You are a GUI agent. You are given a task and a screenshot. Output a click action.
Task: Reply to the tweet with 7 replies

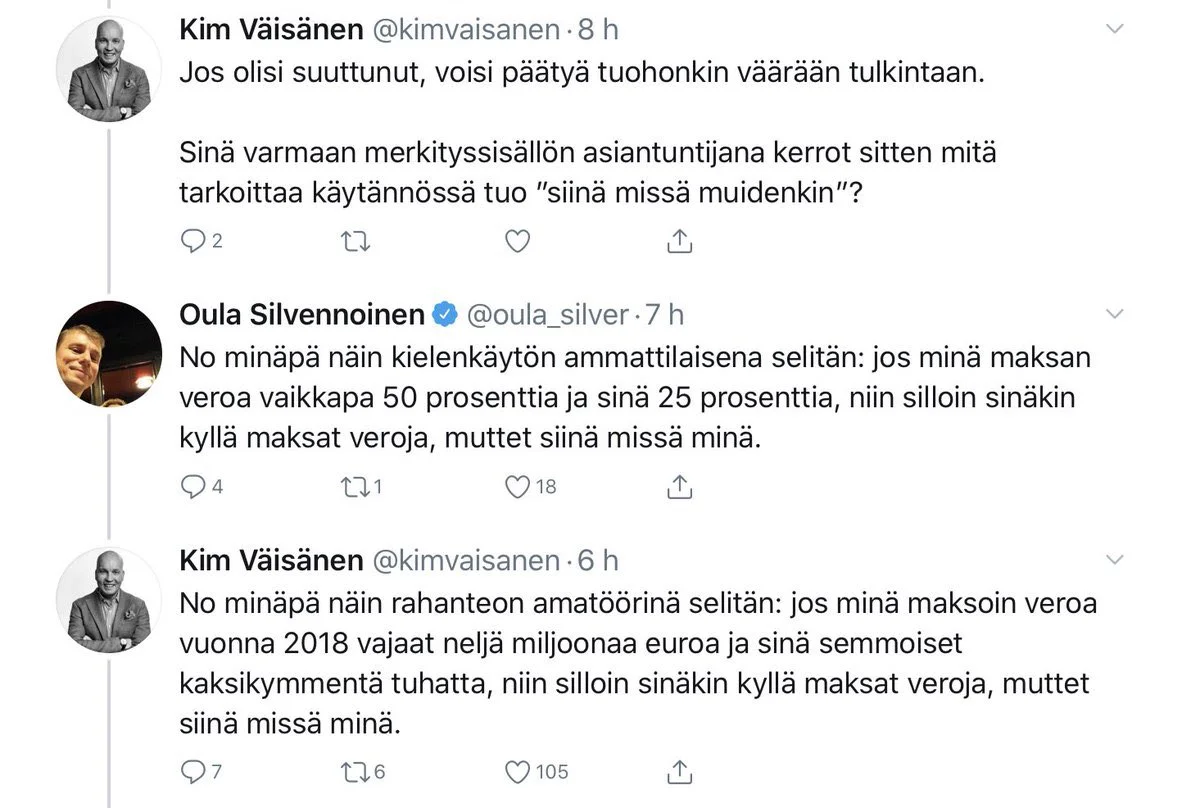[192, 771]
